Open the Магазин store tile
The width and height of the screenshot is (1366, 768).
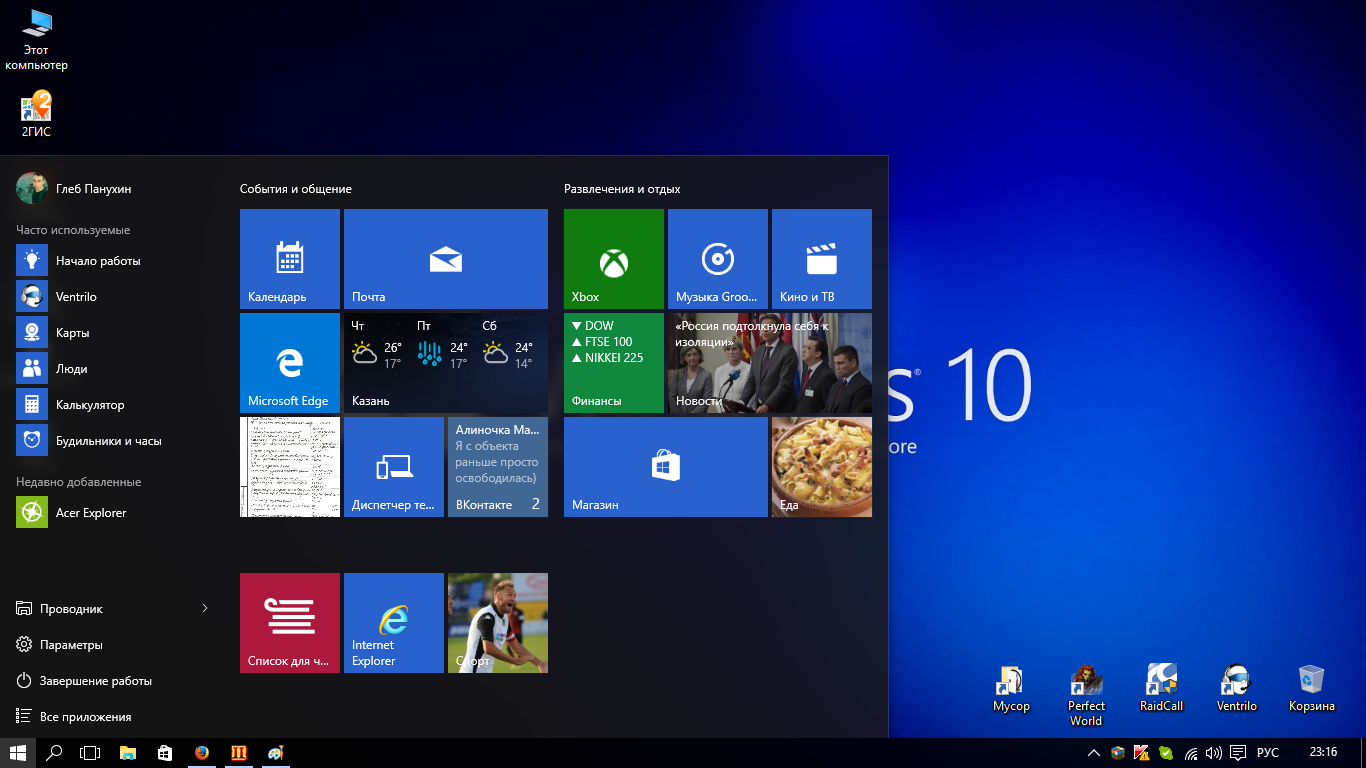coord(665,467)
